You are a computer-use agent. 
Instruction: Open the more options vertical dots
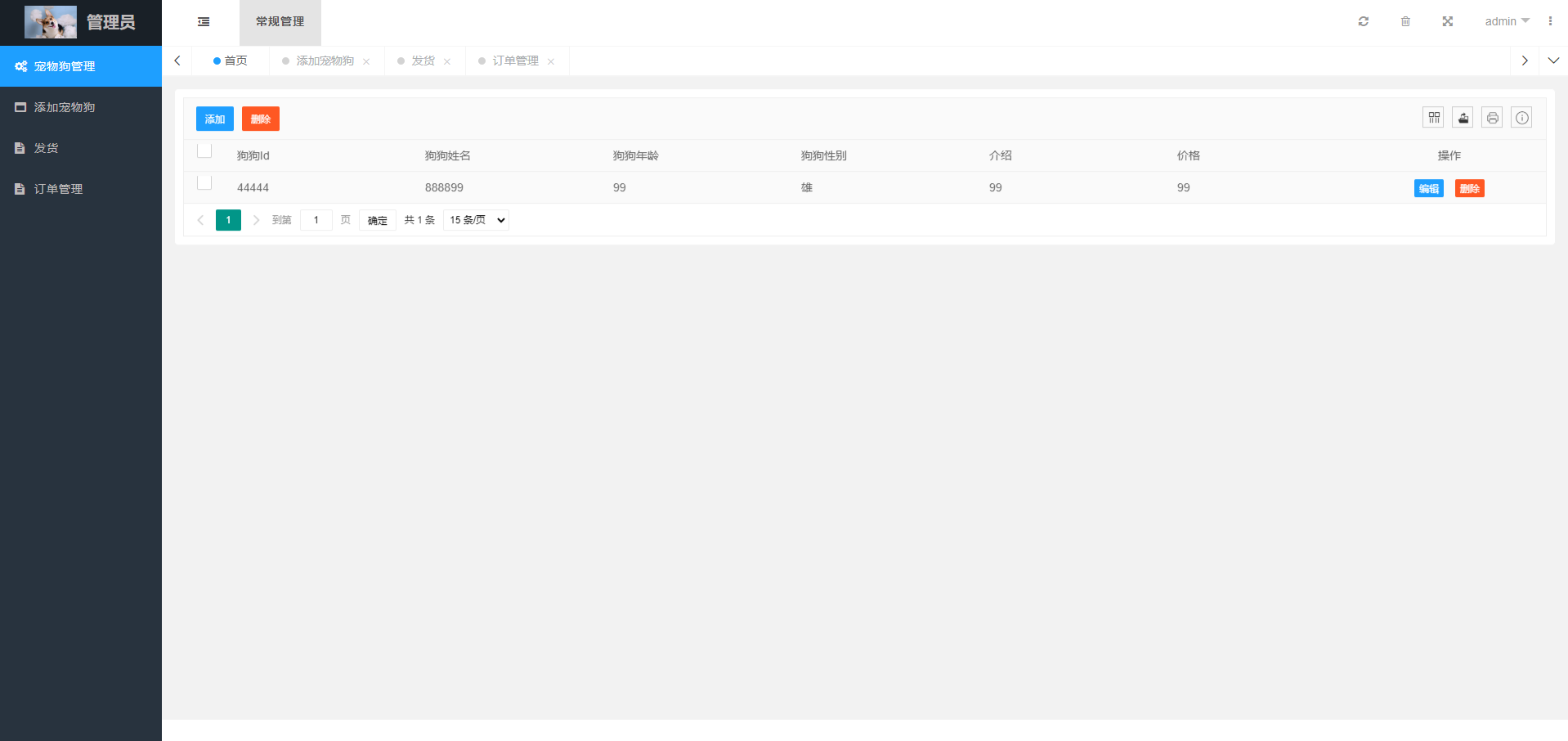(x=1550, y=21)
